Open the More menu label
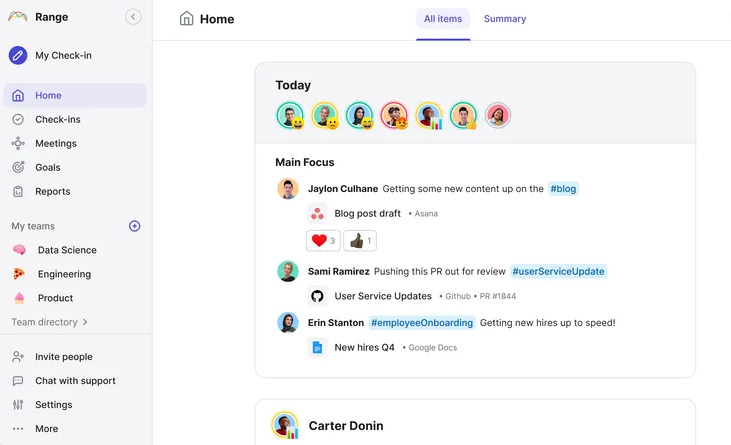This screenshot has width=731, height=445. pyautogui.click(x=47, y=429)
